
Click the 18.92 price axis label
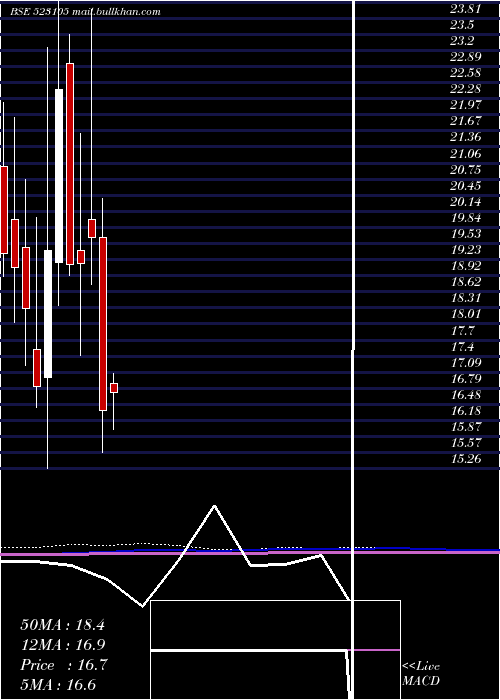coord(466,266)
